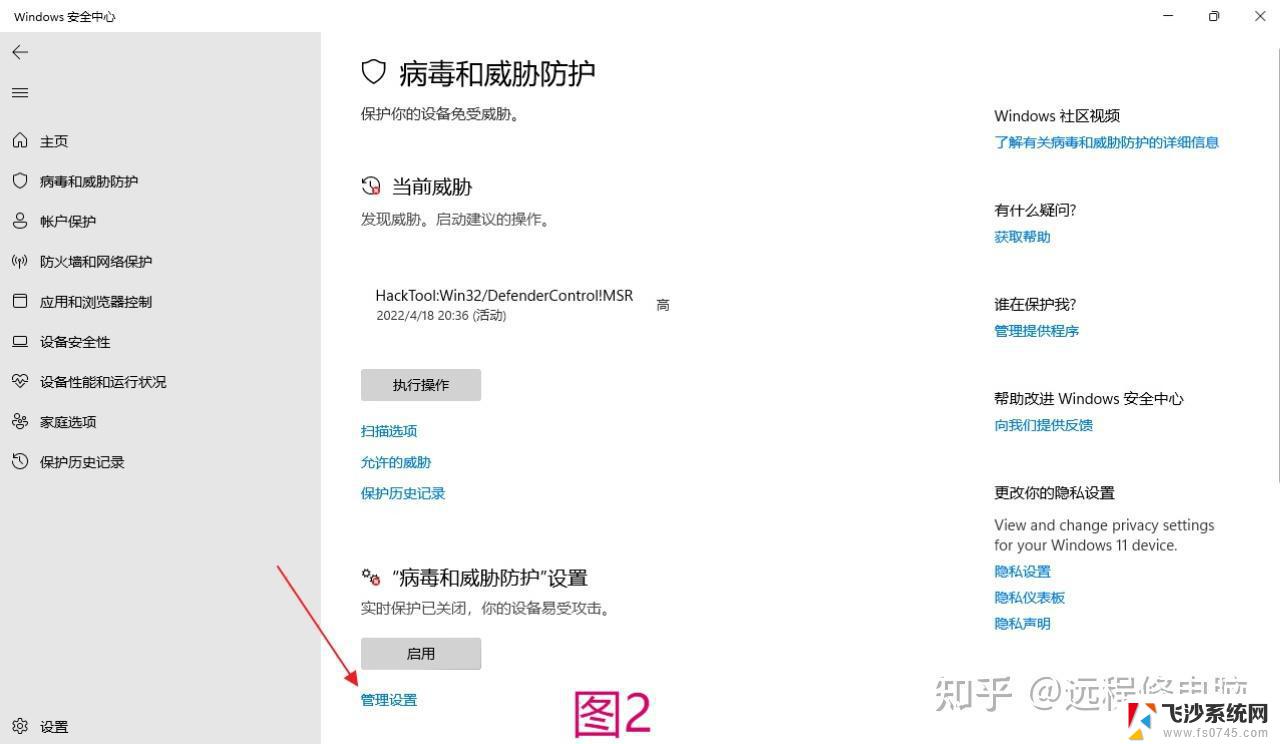The image size is (1280, 744).
Task: Open 允许的威胁 link
Action: click(x=396, y=462)
